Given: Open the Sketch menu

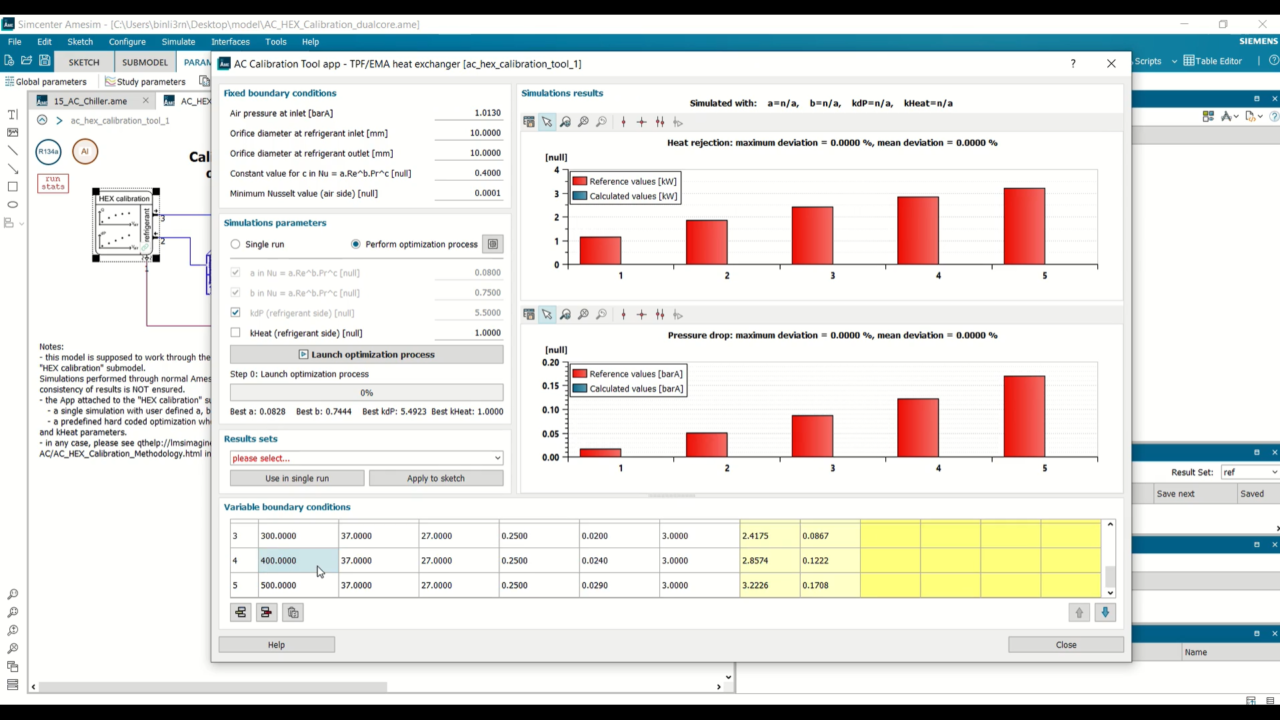Looking at the screenshot, I should click(80, 42).
